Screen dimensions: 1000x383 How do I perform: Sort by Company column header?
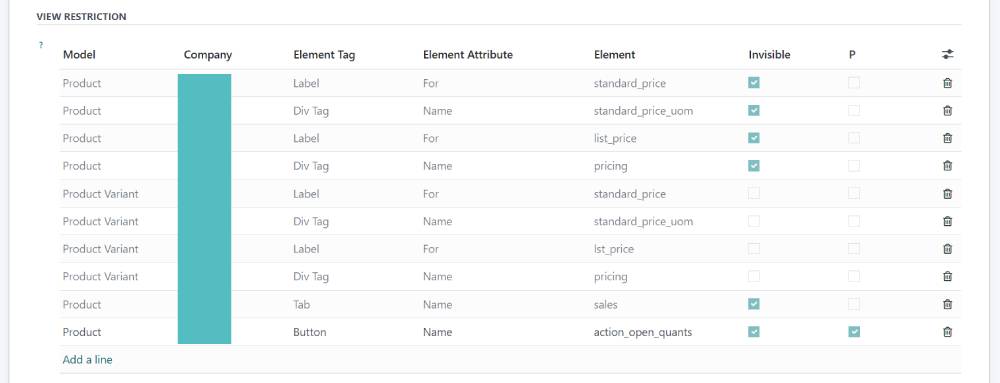click(208, 55)
